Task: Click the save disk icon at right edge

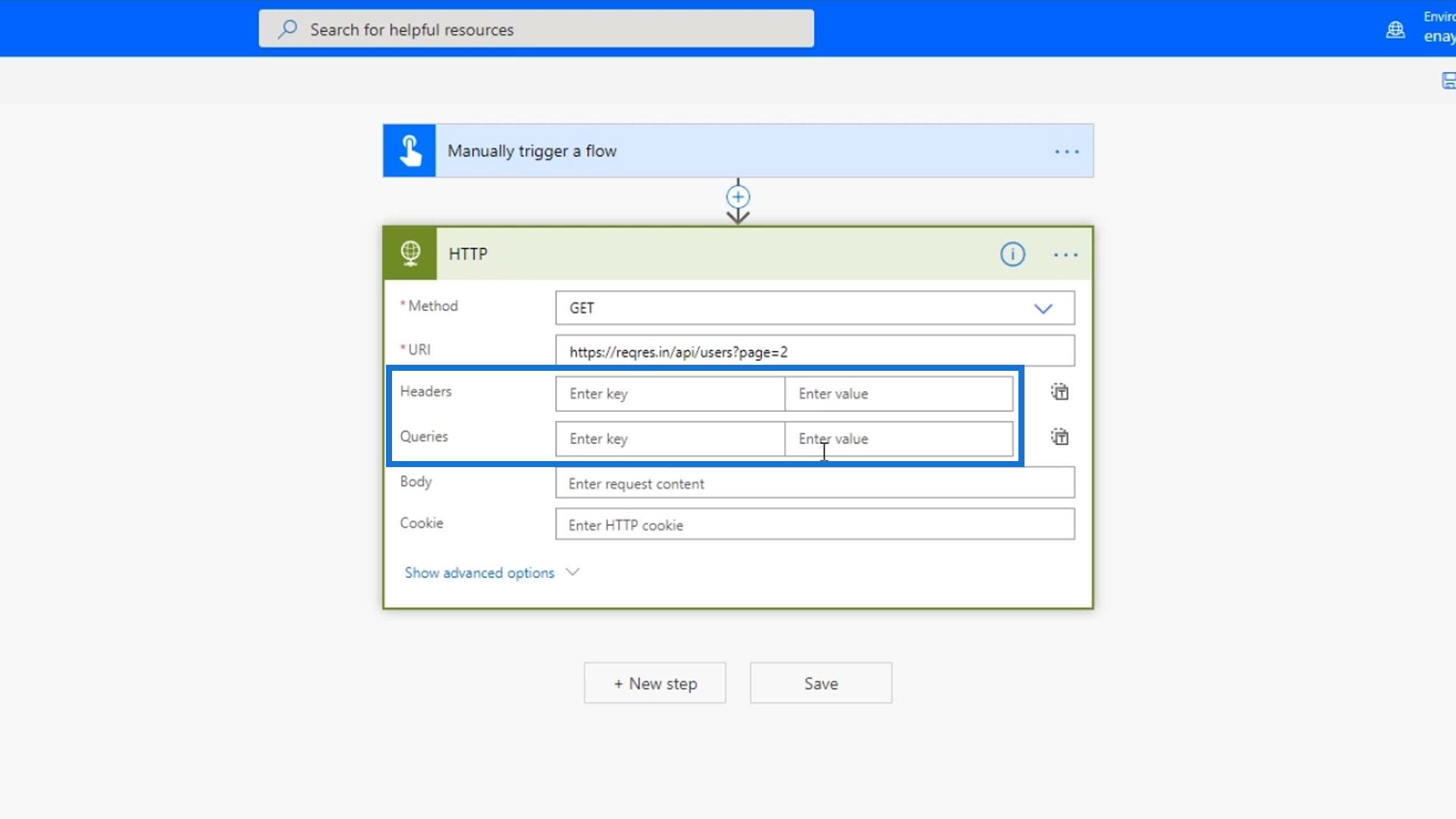Action: [1448, 80]
